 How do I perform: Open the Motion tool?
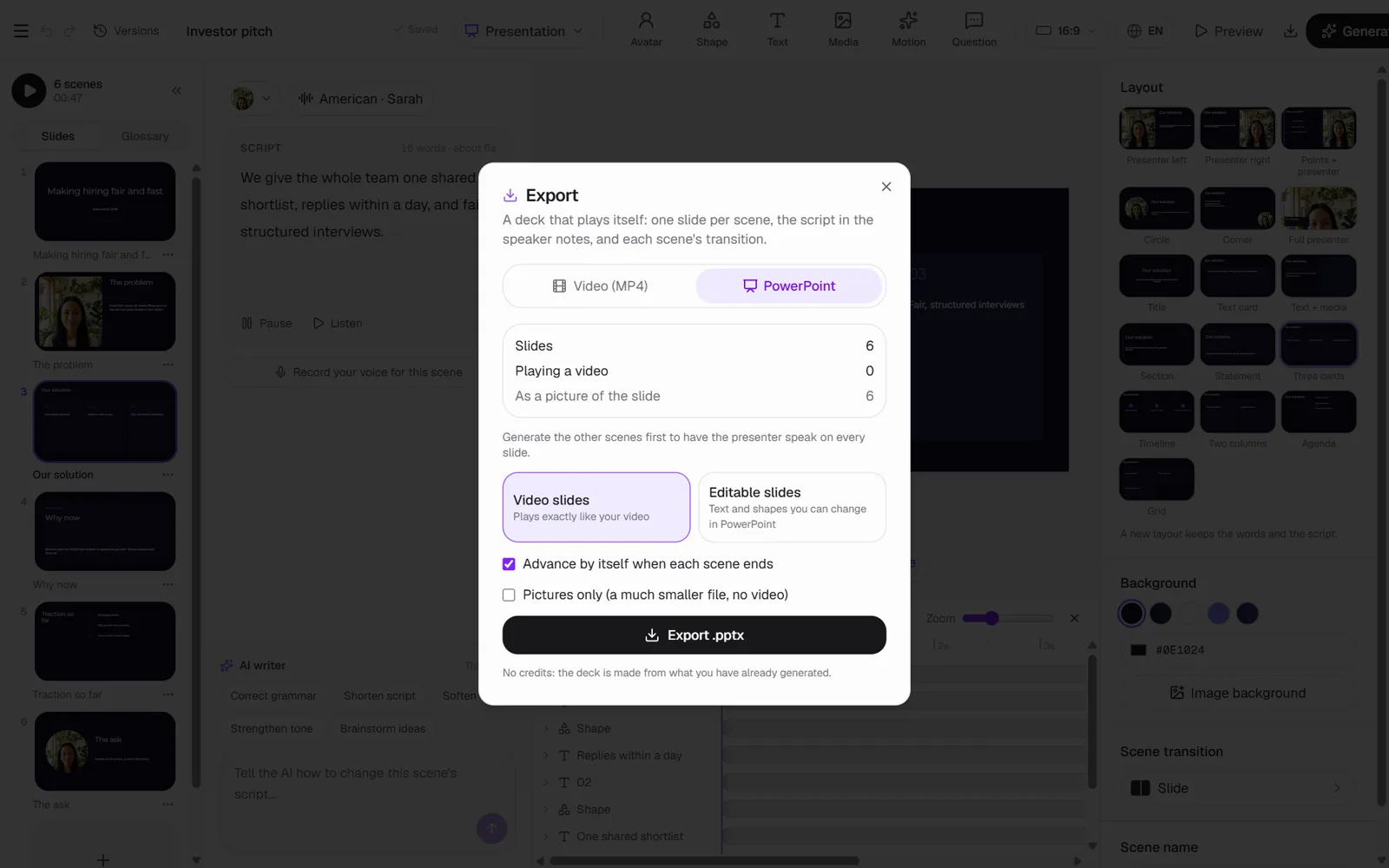tap(909, 30)
